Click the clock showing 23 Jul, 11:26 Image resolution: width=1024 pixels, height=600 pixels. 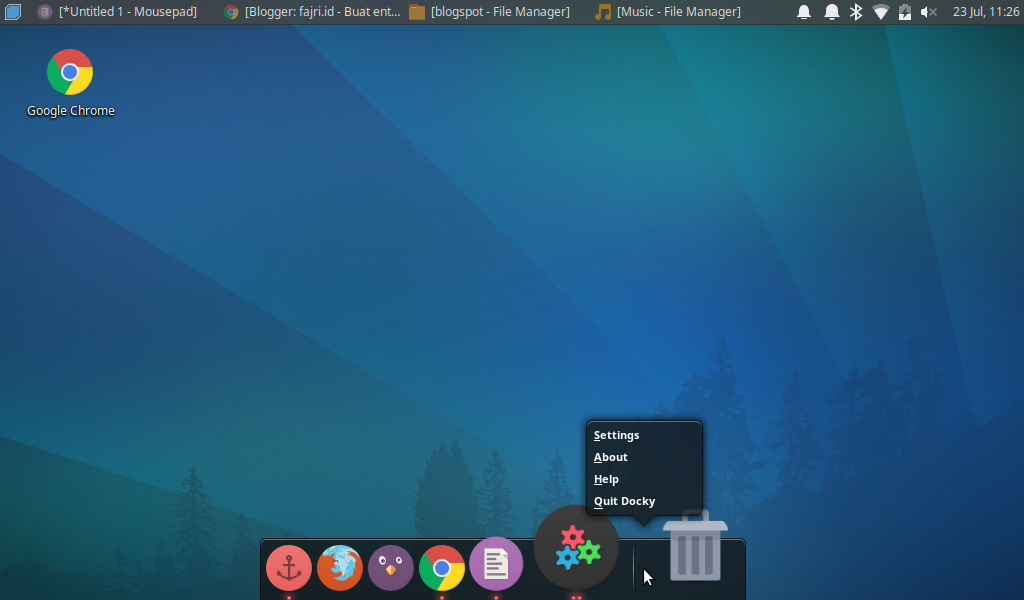[x=986, y=12]
